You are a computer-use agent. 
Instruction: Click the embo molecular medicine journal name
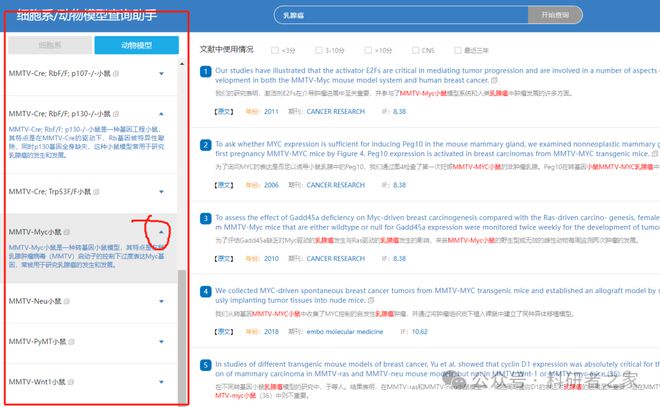[345, 332]
